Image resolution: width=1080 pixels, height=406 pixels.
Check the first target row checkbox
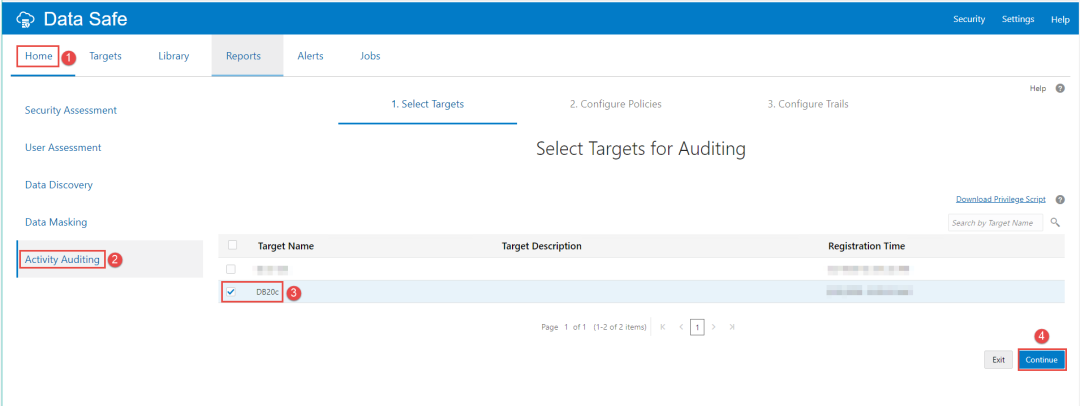pyautogui.click(x=232, y=269)
